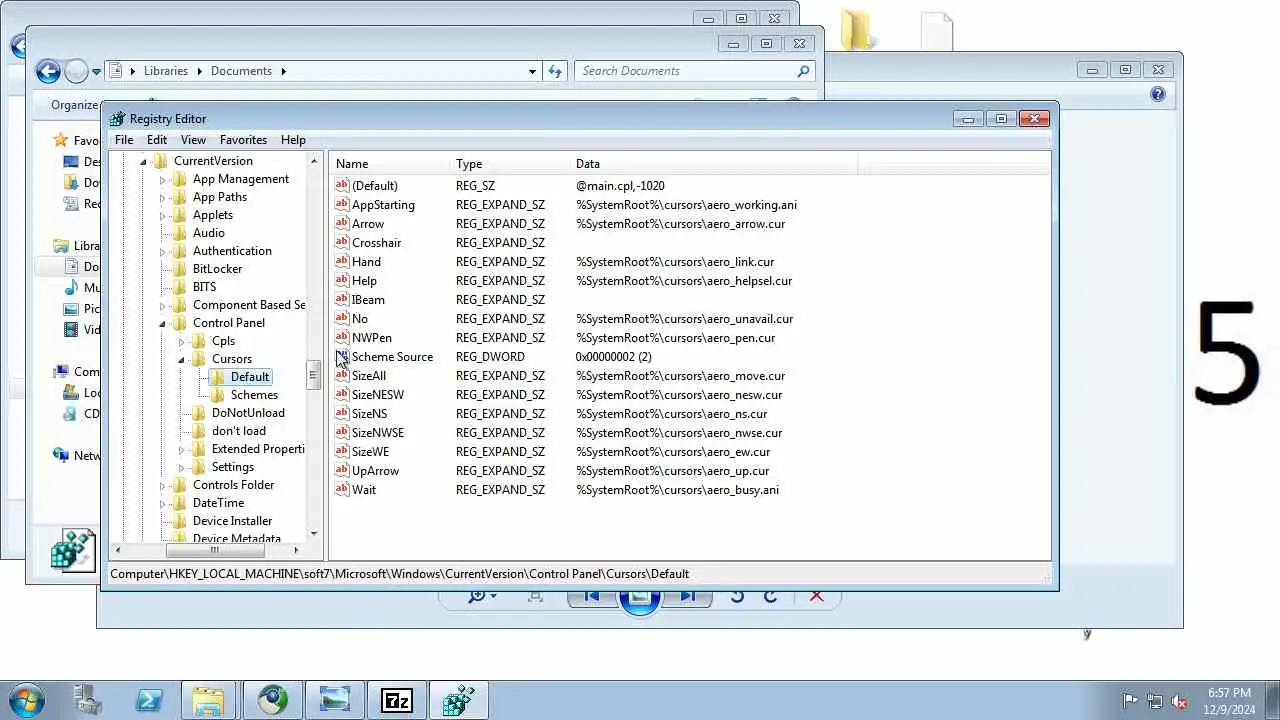1280x720 pixels.
Task: Click the Crosshair value string icon
Action: (342, 243)
